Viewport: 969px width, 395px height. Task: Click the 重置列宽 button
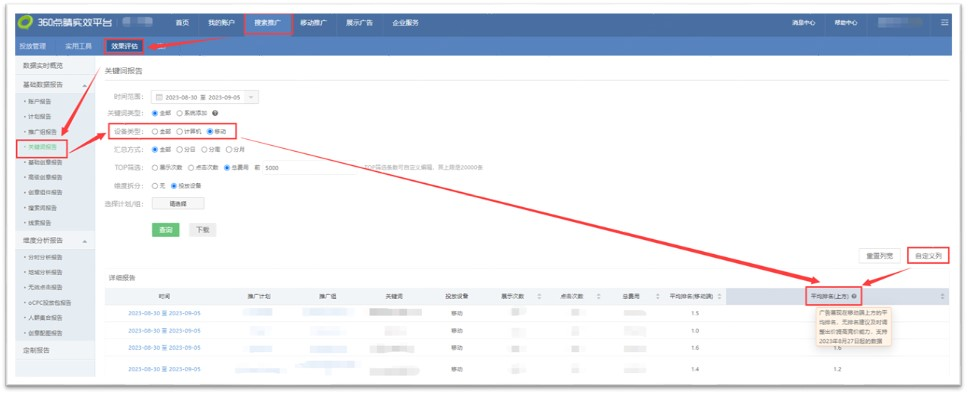point(879,255)
